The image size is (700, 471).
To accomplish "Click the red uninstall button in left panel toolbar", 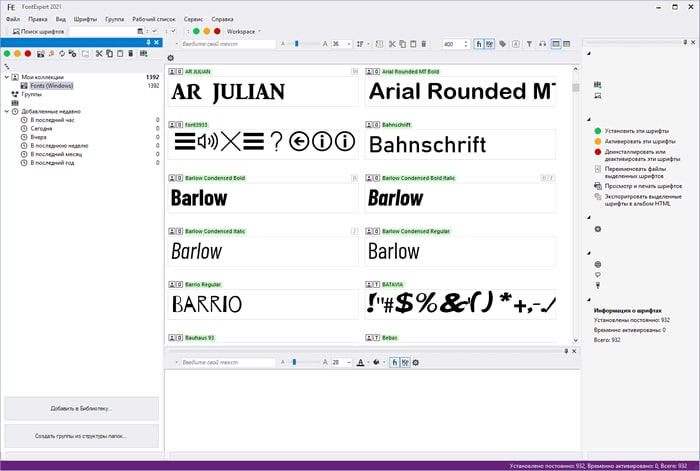I will tap(28, 54).
